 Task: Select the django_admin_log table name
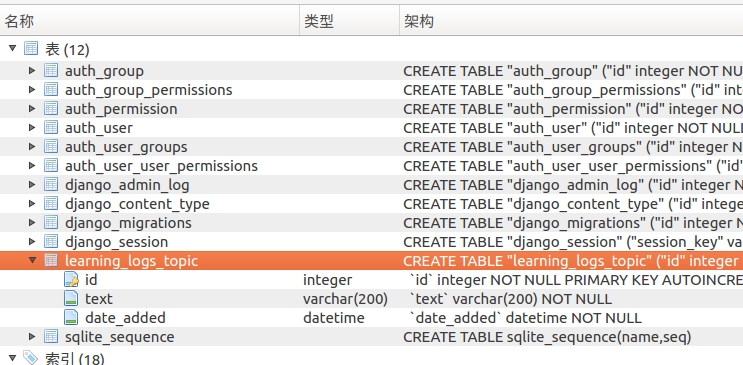(127, 185)
